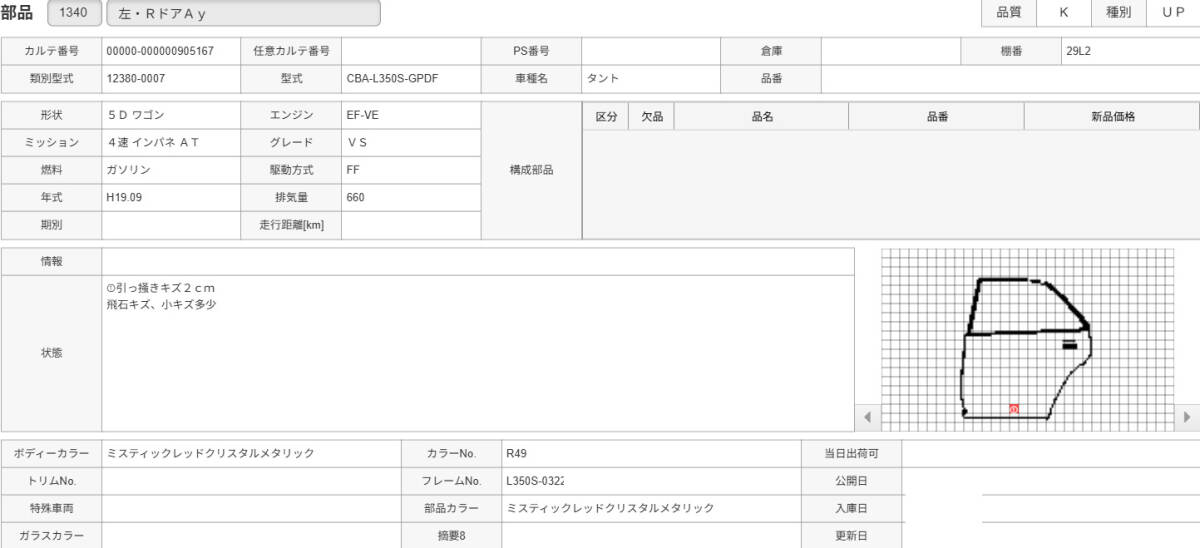The image size is (1200, 548).
Task: Click the part name field 左・RドアAy
Action: tap(243, 14)
